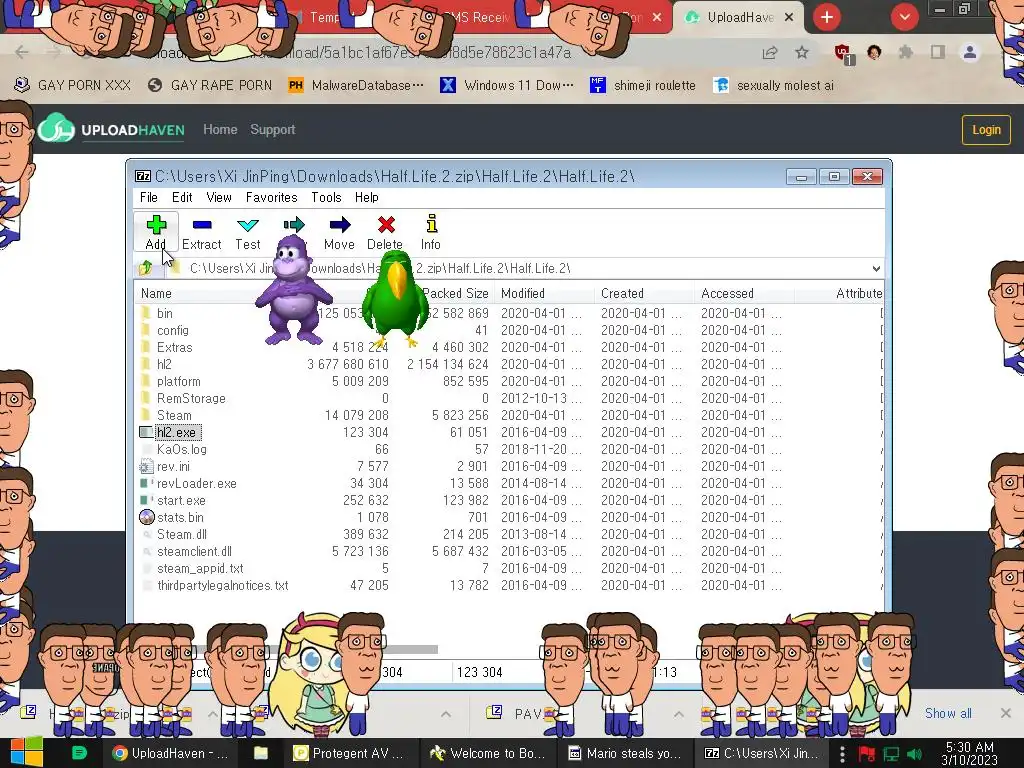Select the hl2.exe file
The width and height of the screenshot is (1024, 768).
pyautogui.click(x=176, y=432)
